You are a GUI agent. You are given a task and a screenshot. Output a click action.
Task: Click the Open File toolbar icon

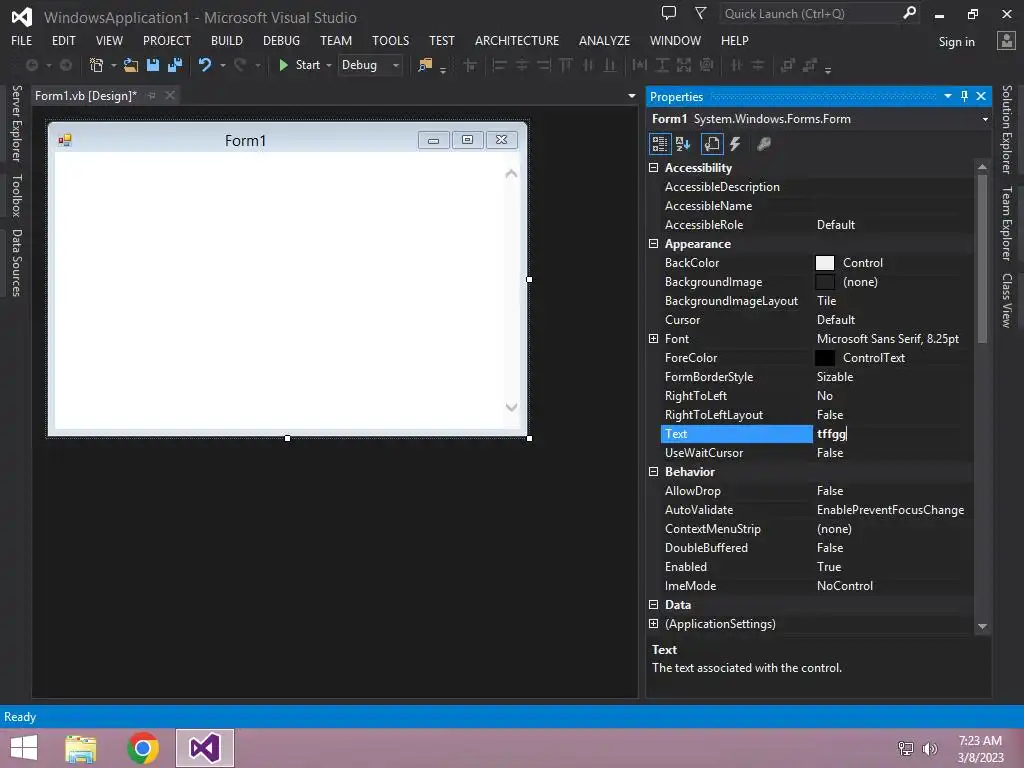click(131, 65)
